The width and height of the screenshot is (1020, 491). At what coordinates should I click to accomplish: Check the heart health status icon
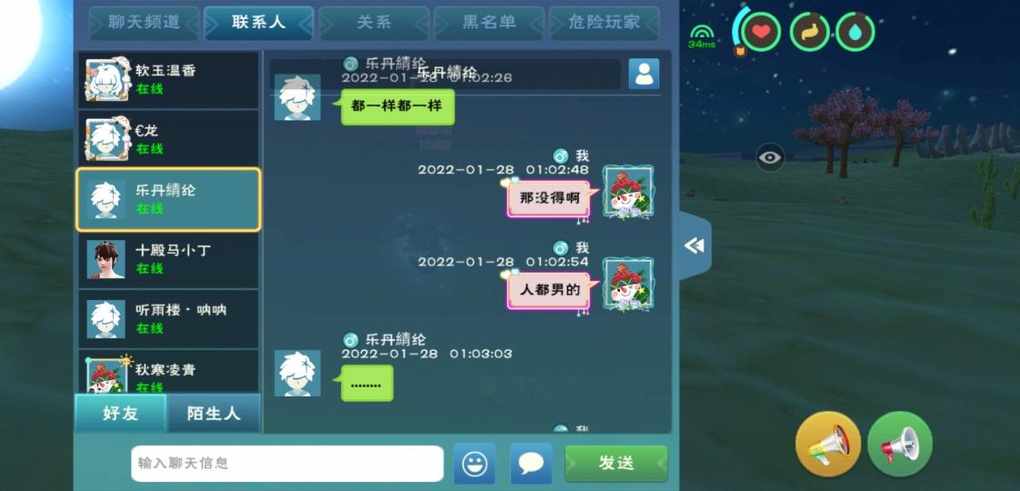(x=761, y=32)
